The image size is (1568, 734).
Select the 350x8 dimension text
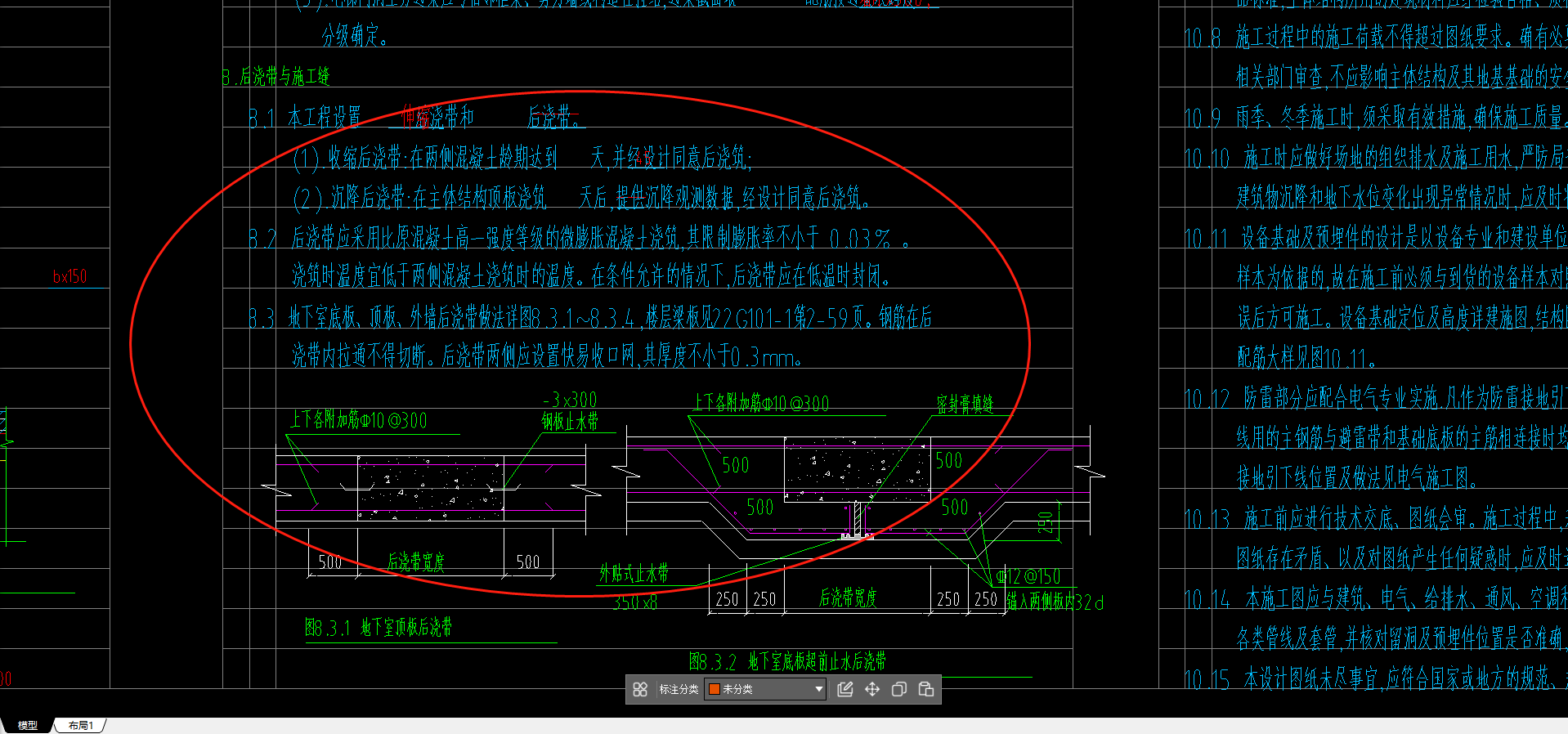point(635,603)
